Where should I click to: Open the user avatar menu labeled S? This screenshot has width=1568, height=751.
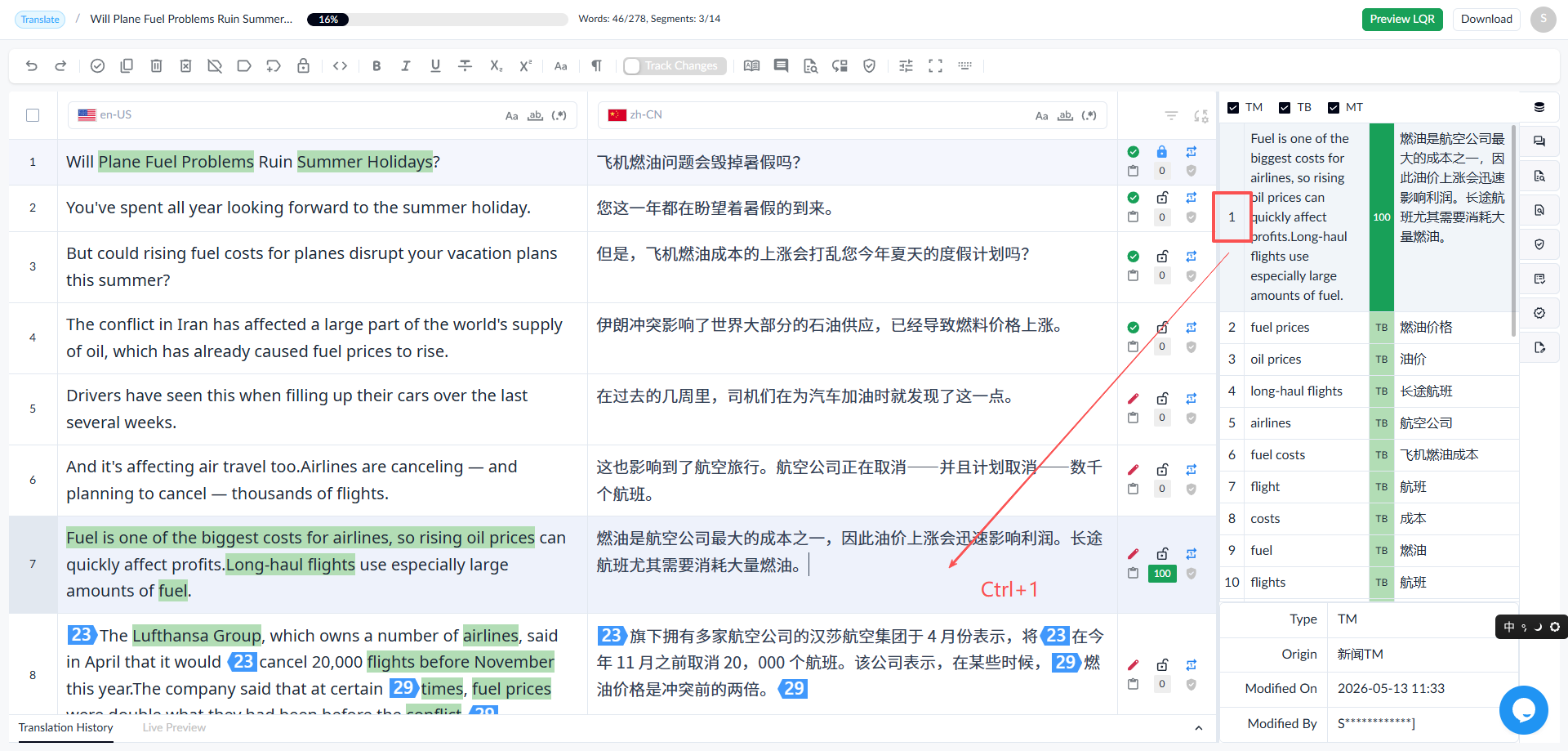(1543, 20)
